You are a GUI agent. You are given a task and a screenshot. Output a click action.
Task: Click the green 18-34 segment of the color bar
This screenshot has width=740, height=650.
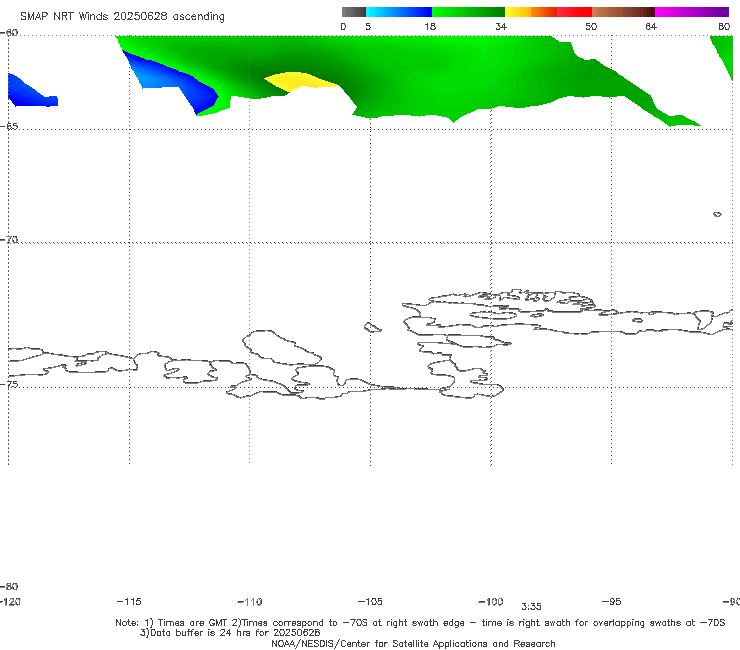pyautogui.click(x=468, y=12)
